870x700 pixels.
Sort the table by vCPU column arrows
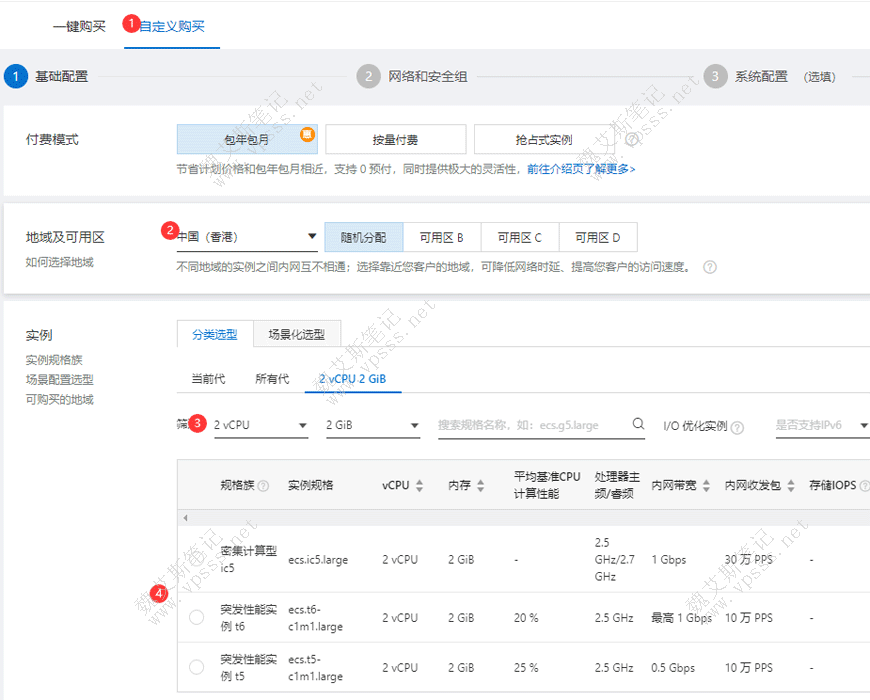(x=419, y=485)
